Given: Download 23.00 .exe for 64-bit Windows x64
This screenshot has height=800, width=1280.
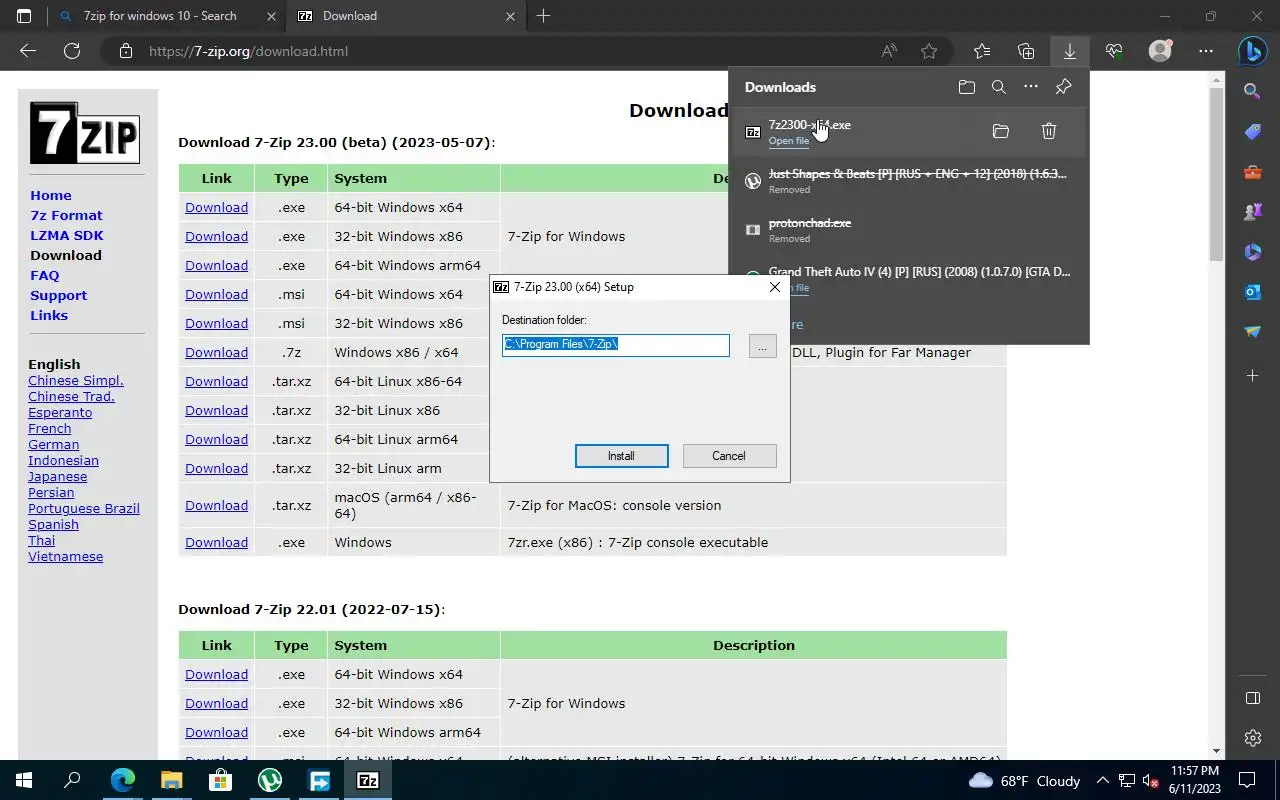Looking at the screenshot, I should pos(216,207).
